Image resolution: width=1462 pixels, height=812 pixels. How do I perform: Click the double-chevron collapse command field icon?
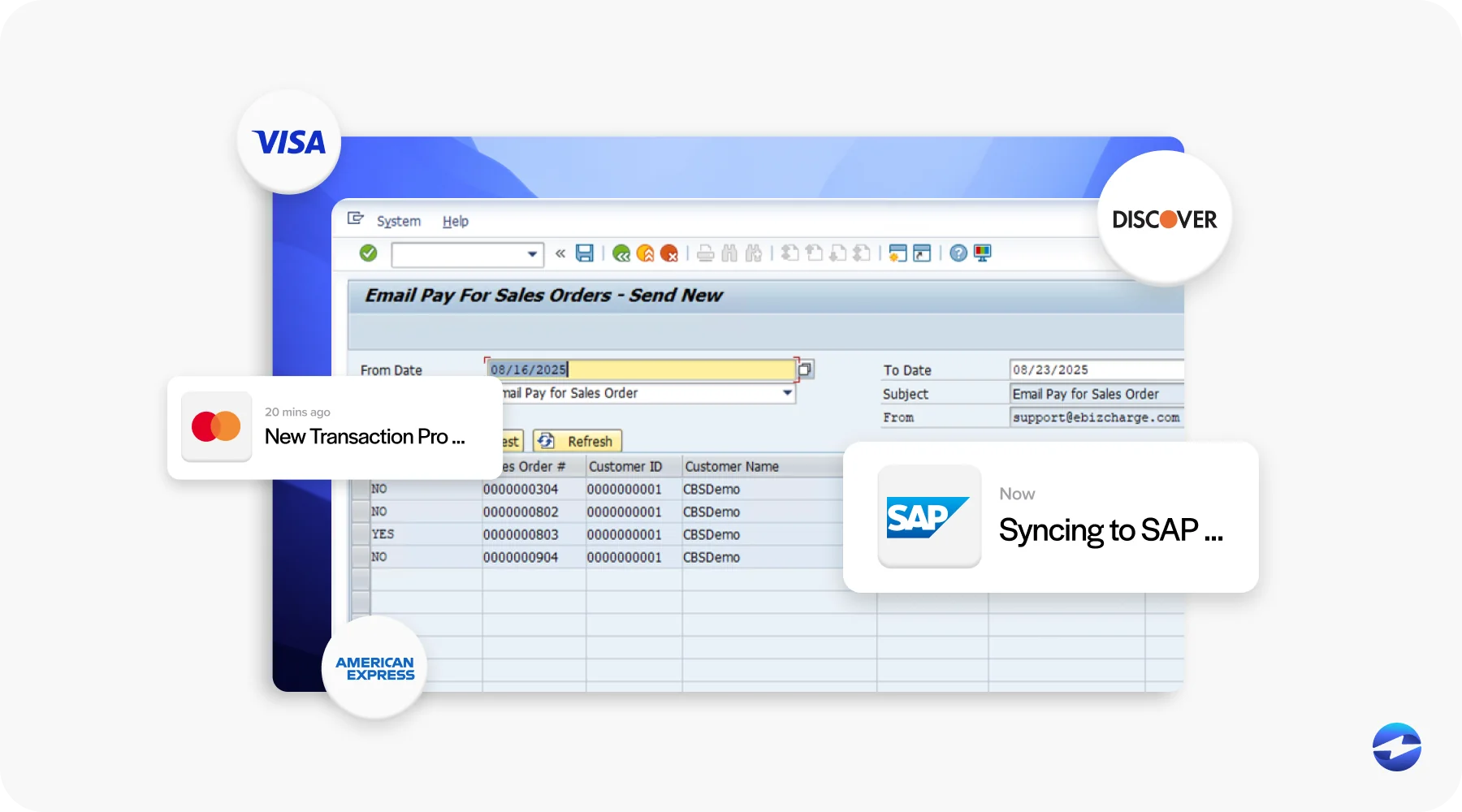point(560,253)
